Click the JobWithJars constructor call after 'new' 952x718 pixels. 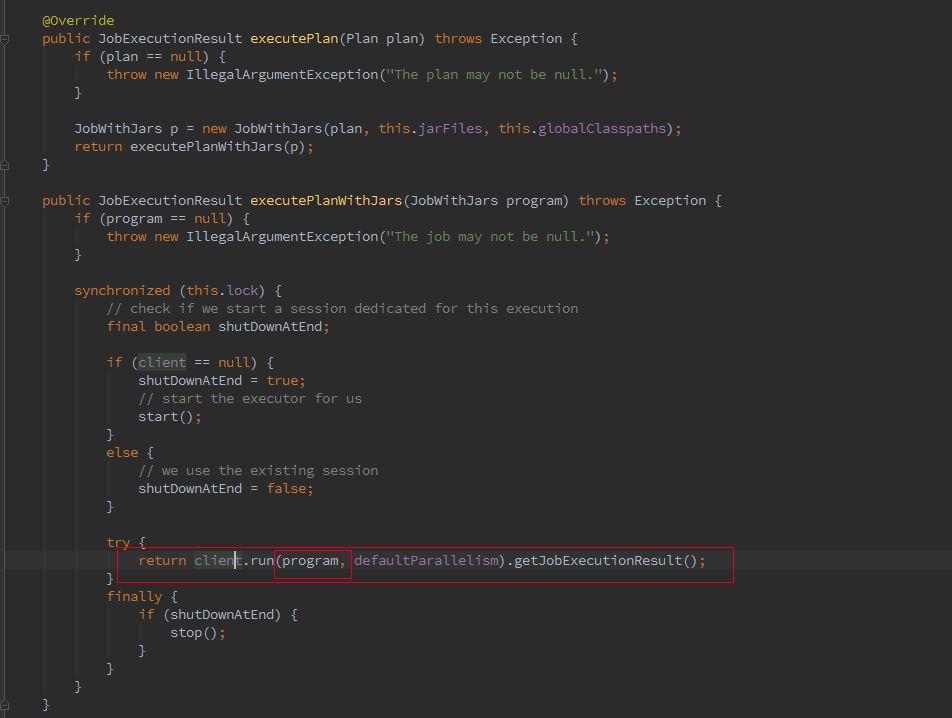click(x=278, y=129)
